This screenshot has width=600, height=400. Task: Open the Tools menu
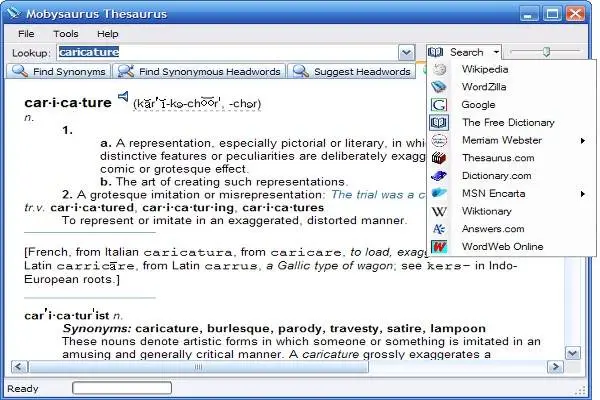click(65, 34)
